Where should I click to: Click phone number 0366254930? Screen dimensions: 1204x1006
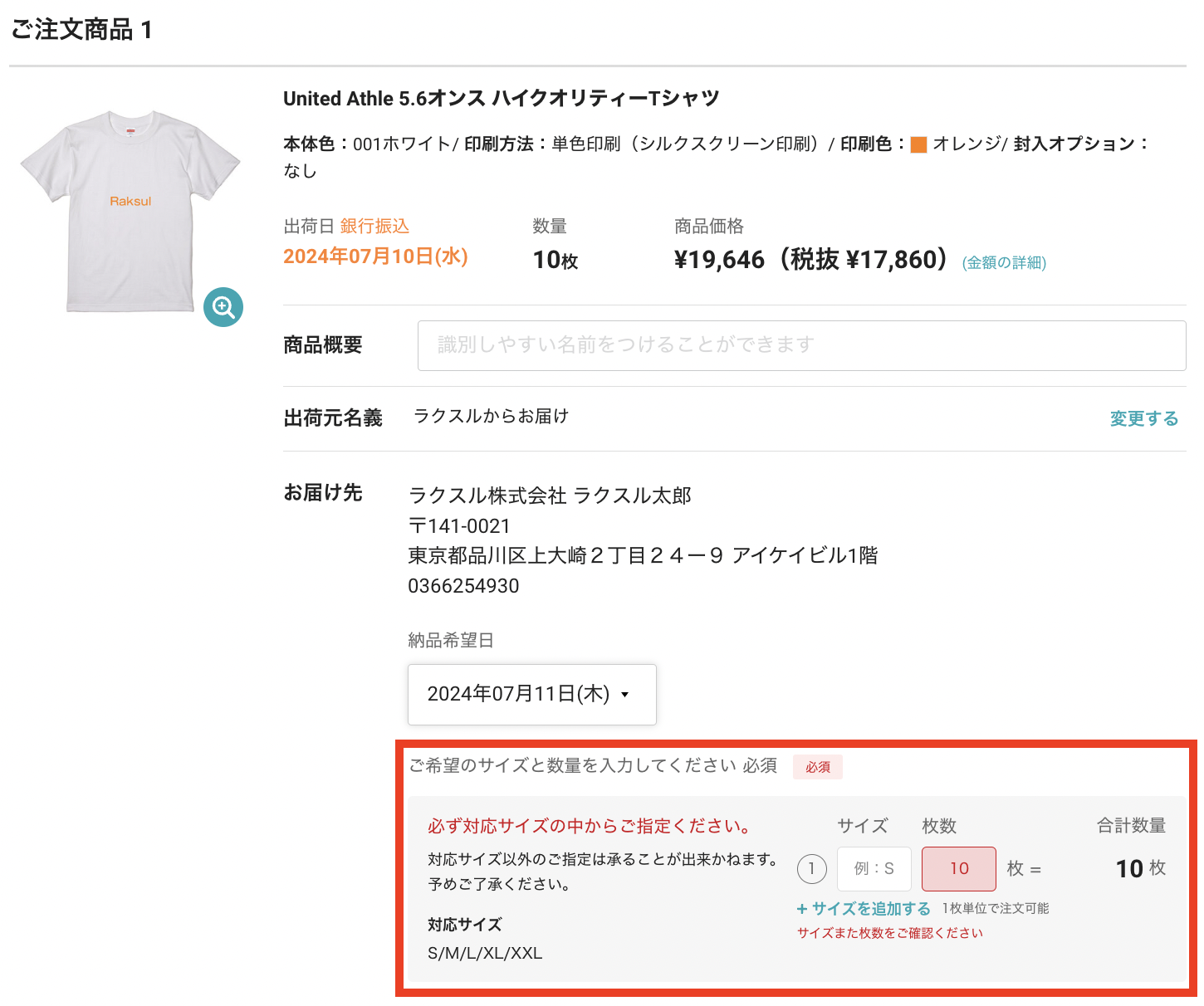[x=463, y=586]
